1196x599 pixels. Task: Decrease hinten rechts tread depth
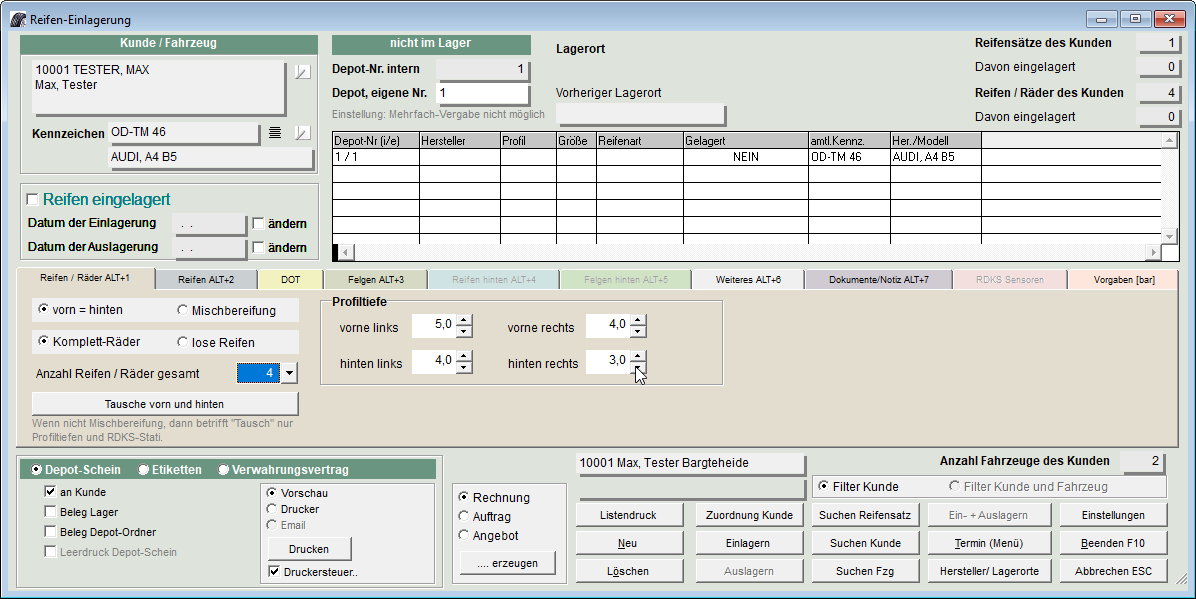point(638,367)
